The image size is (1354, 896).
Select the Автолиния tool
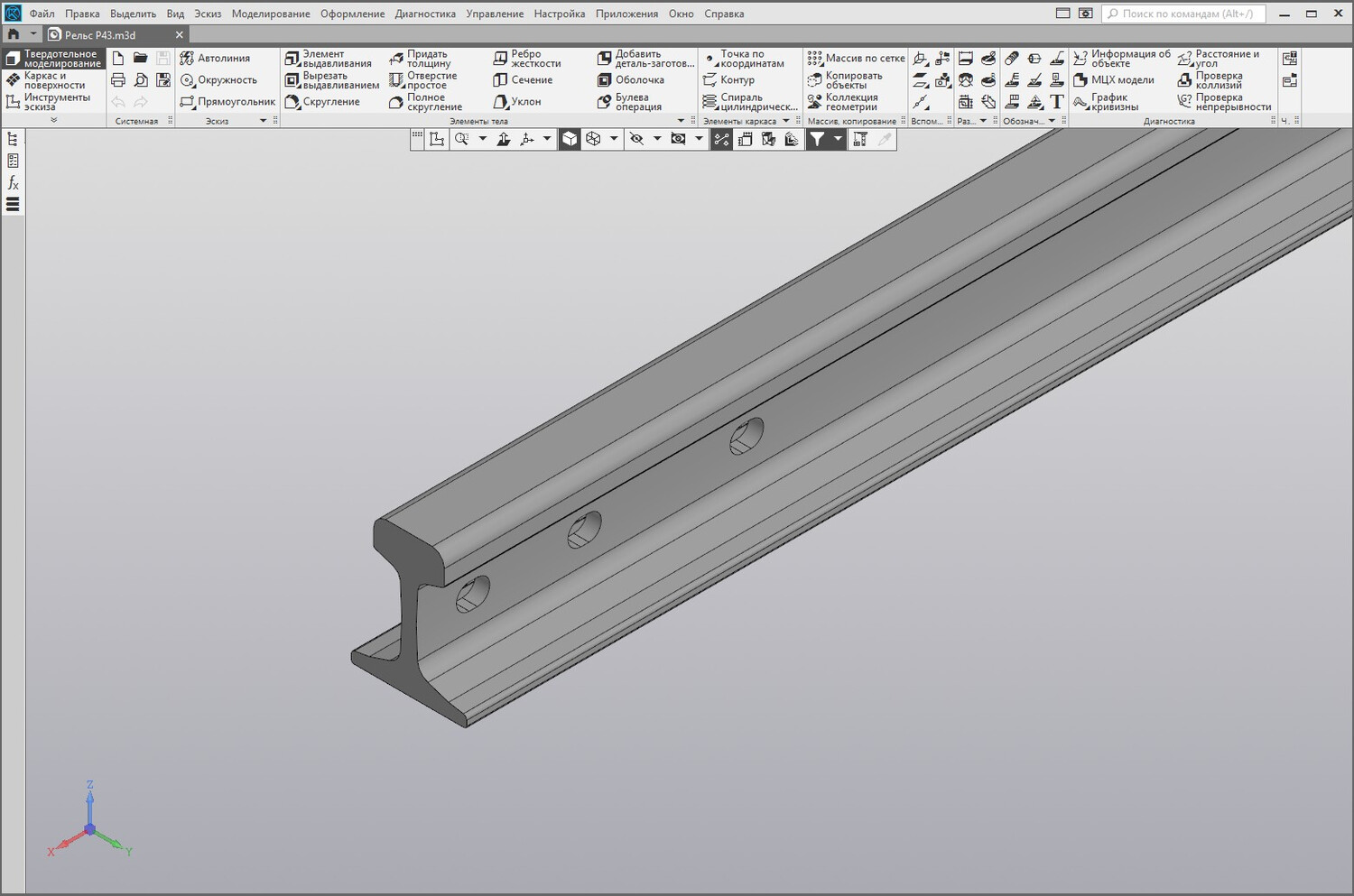pos(215,58)
